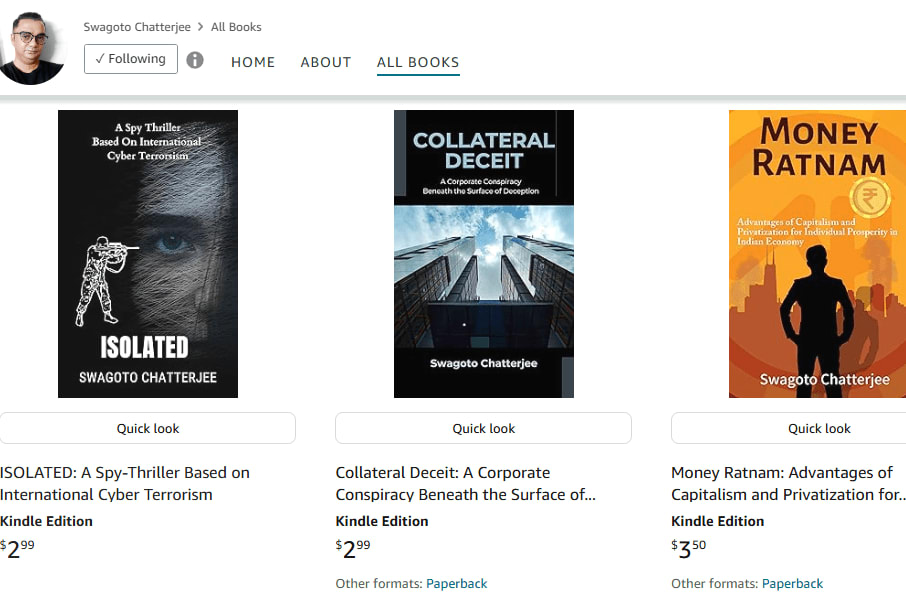Click the breadcrumb chevron after Swagoto Chatterjee
Image resolution: width=906 pixels, height=604 pixels.
(x=200, y=27)
